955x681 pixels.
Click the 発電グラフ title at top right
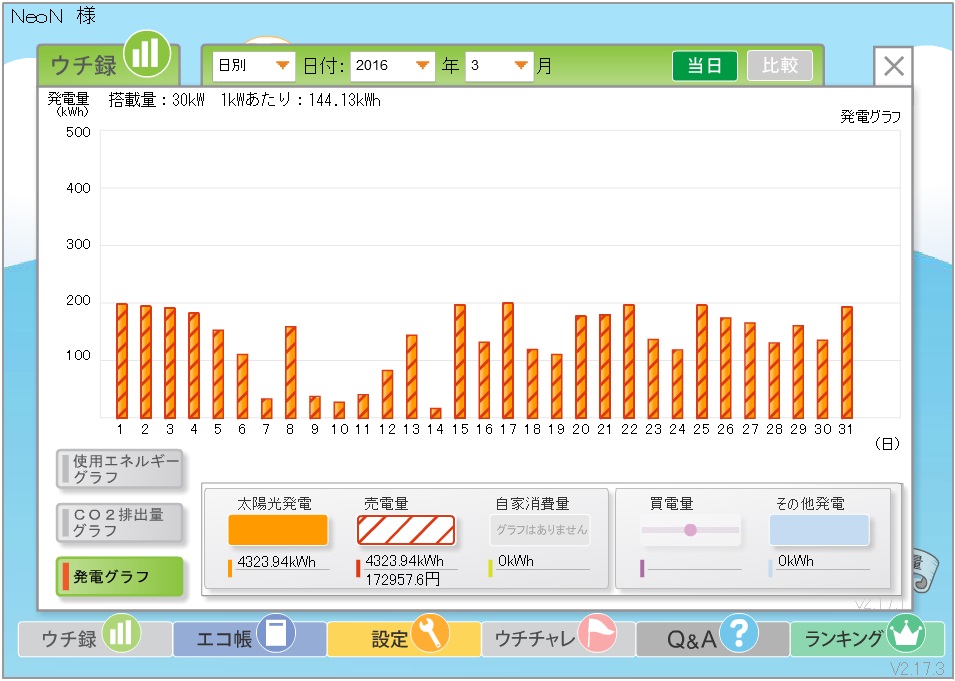(870, 116)
